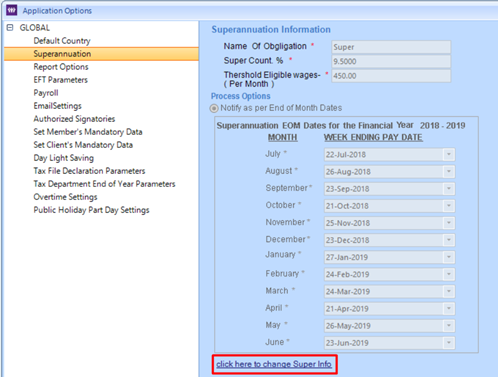The width and height of the screenshot is (498, 377).
Task: Expand the June week ending date dropdown
Action: coord(449,343)
